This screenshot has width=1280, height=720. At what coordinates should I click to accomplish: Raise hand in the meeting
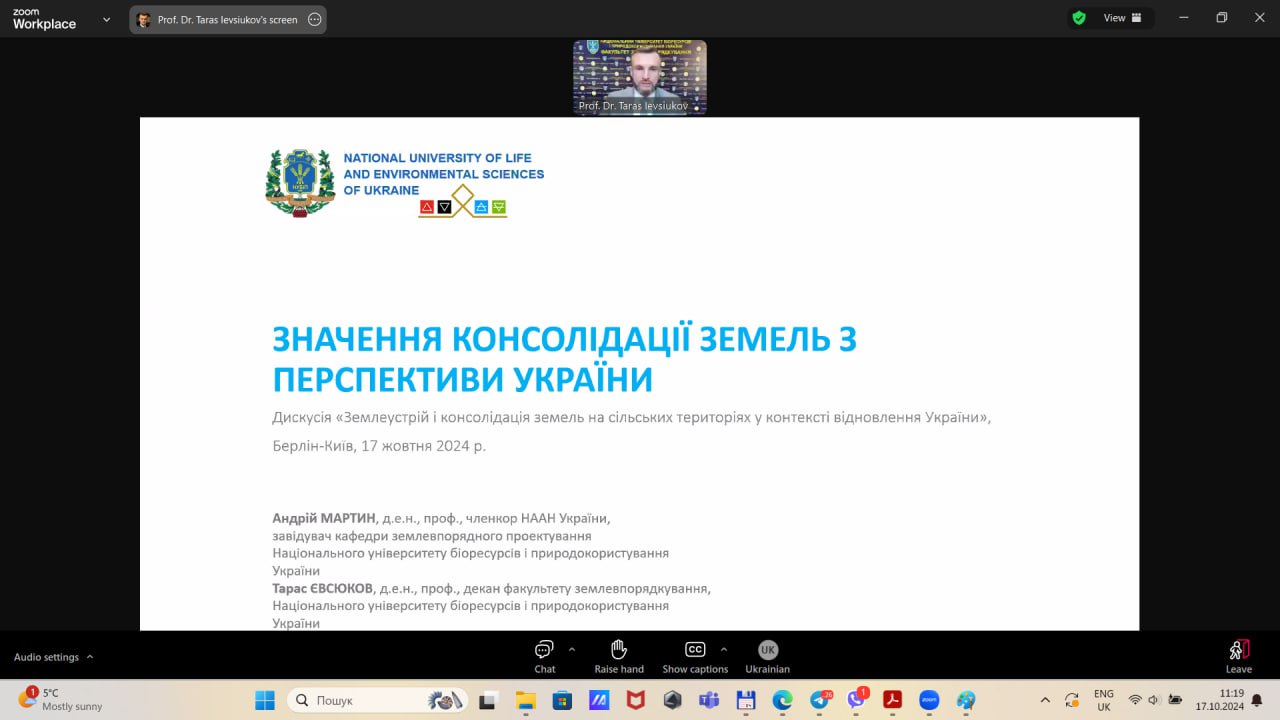[x=619, y=657]
